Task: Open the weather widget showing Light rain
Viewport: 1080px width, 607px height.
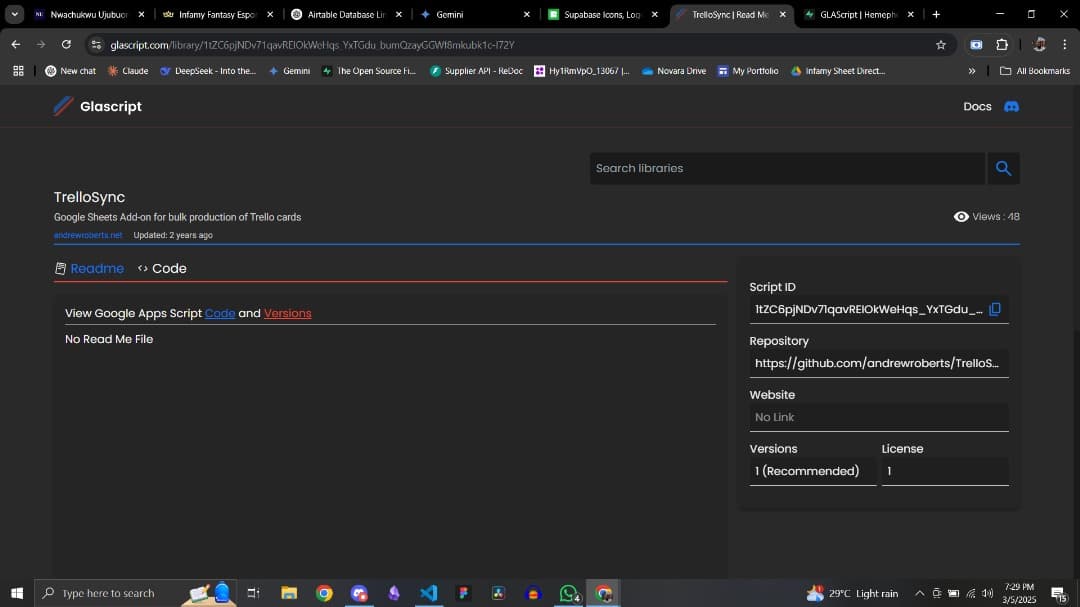Action: coord(853,593)
